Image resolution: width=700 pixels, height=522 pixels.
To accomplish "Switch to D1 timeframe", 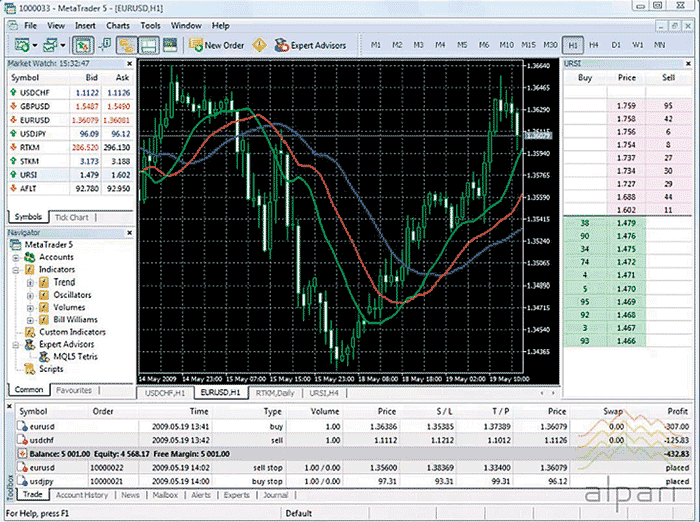I will coord(616,45).
